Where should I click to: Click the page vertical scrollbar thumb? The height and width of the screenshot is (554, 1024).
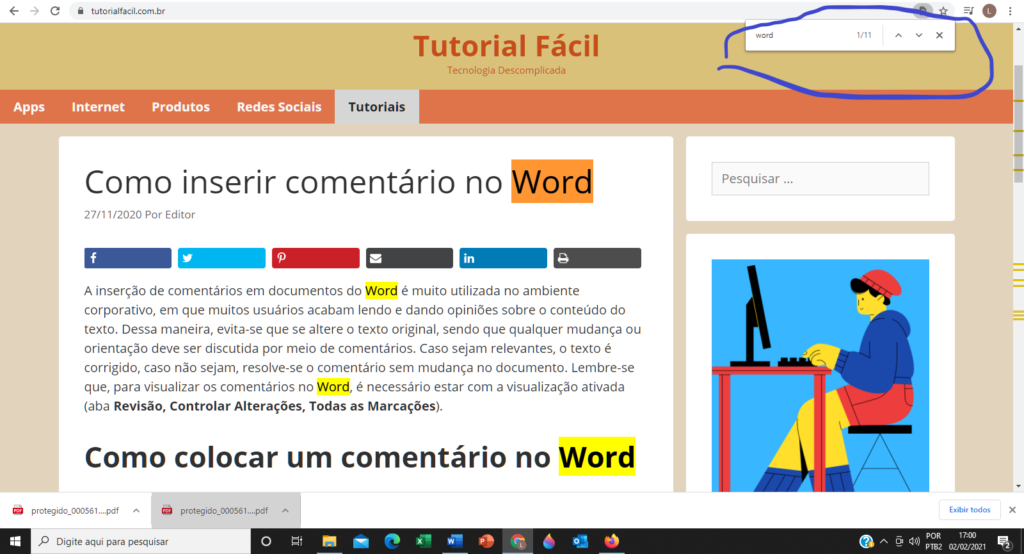pyautogui.click(x=1018, y=124)
